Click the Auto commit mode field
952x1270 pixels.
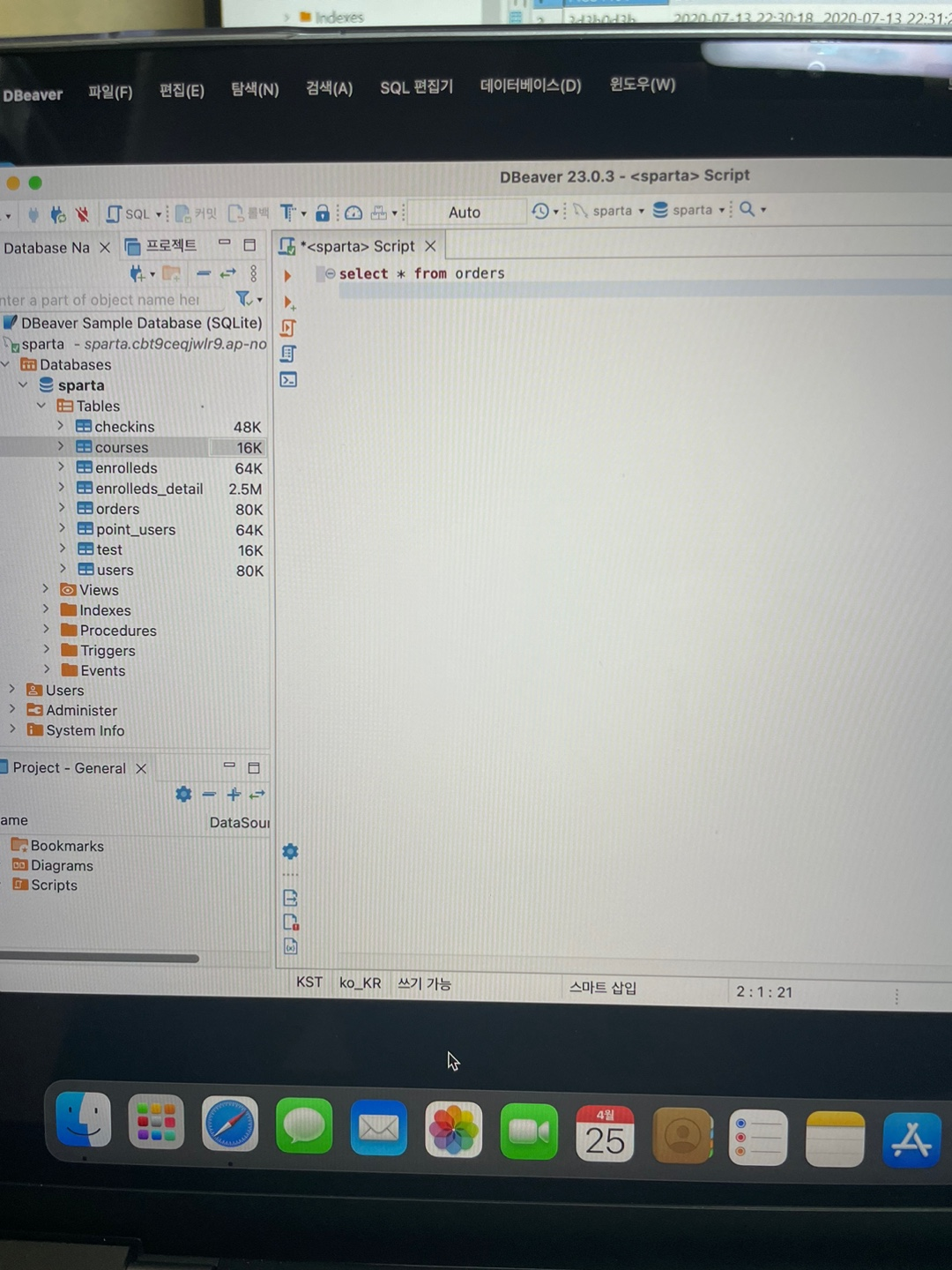tap(465, 212)
